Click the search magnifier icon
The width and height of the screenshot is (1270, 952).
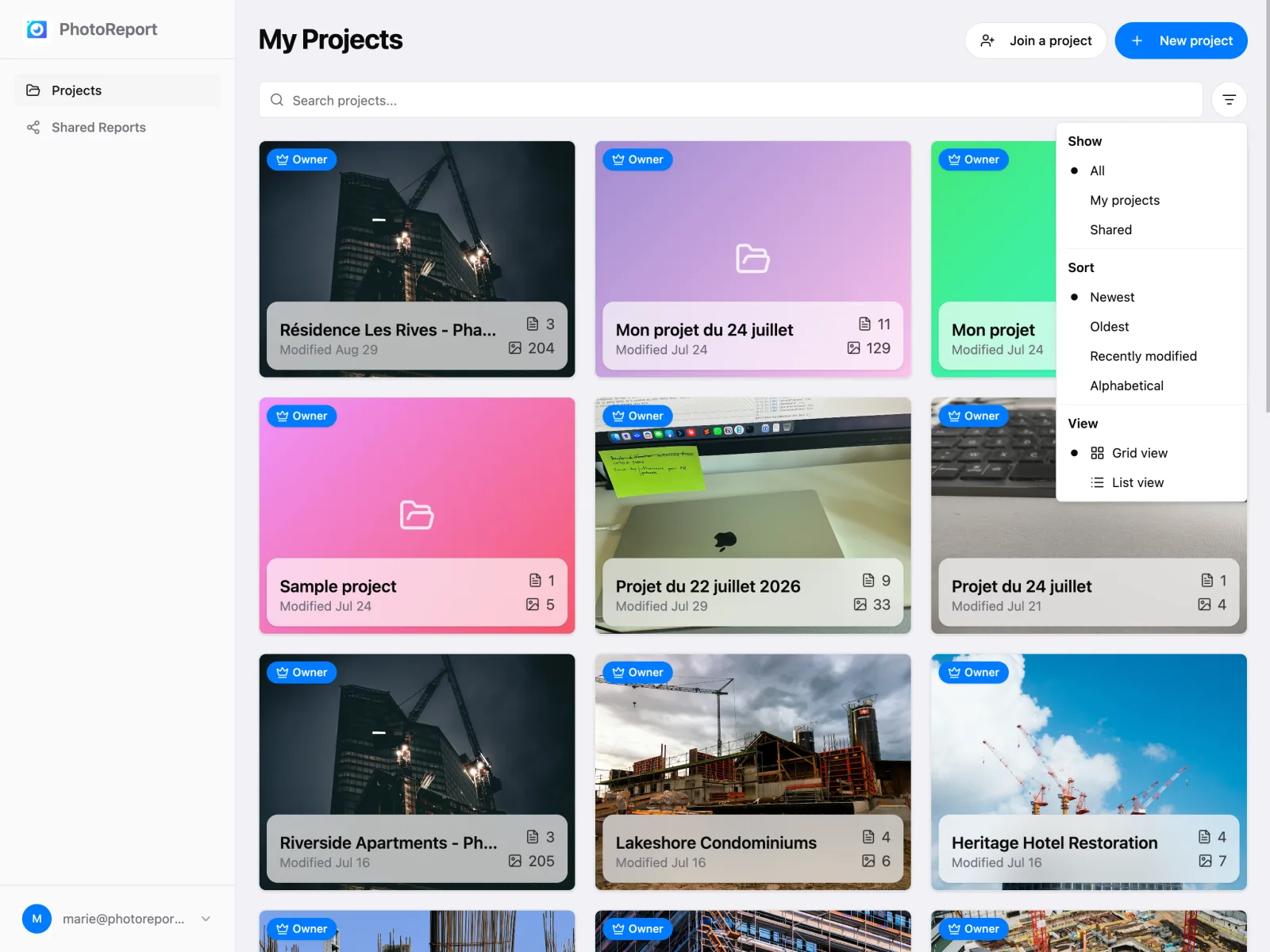point(277,100)
